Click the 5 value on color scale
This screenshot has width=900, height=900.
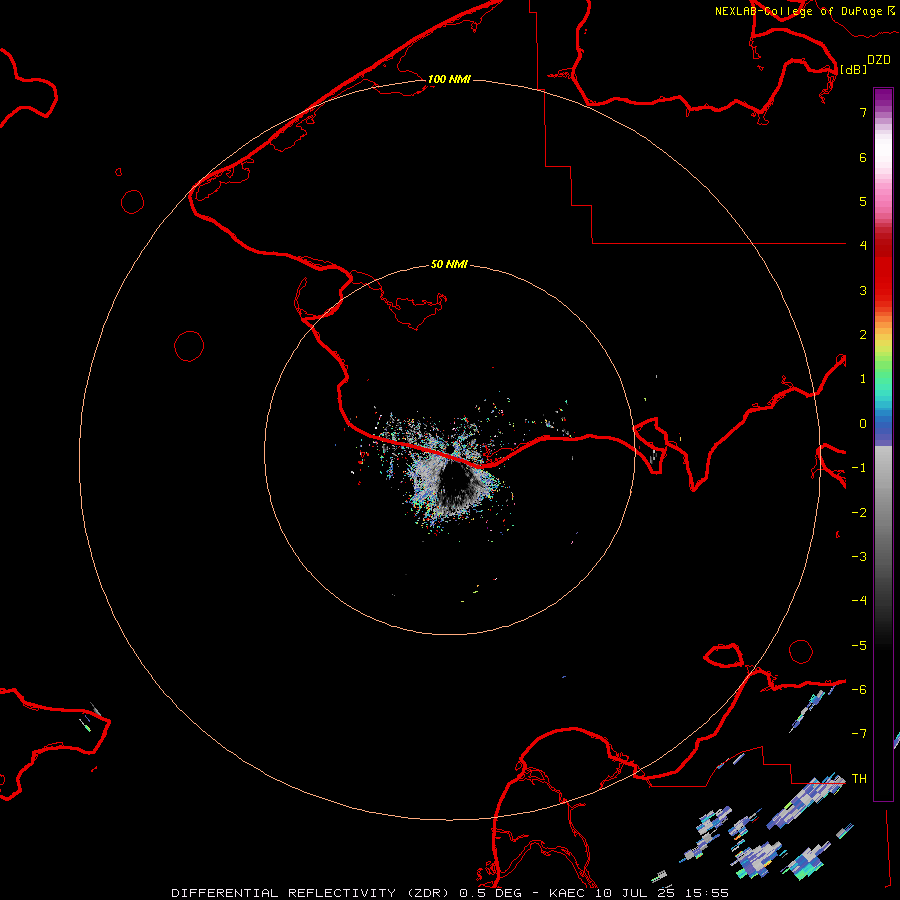(863, 201)
